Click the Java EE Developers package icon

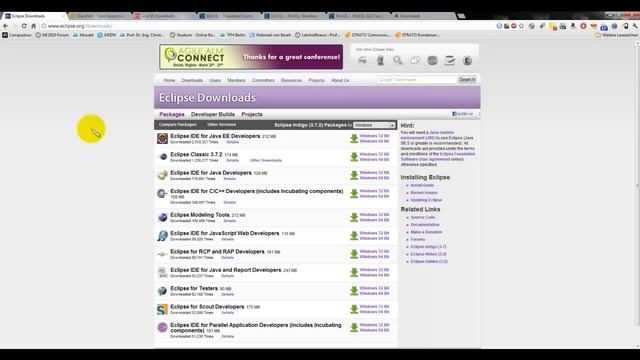tap(162, 138)
